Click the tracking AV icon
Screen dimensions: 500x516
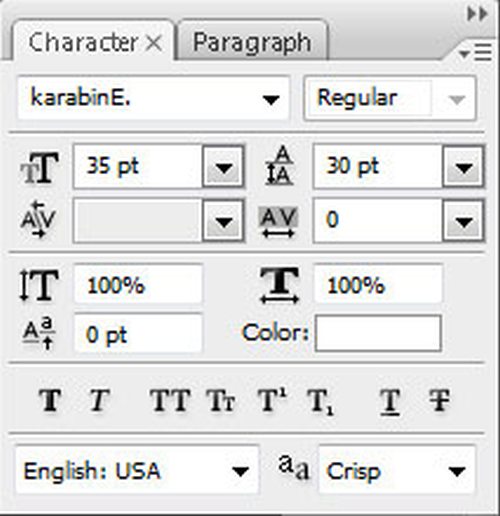pos(278,222)
